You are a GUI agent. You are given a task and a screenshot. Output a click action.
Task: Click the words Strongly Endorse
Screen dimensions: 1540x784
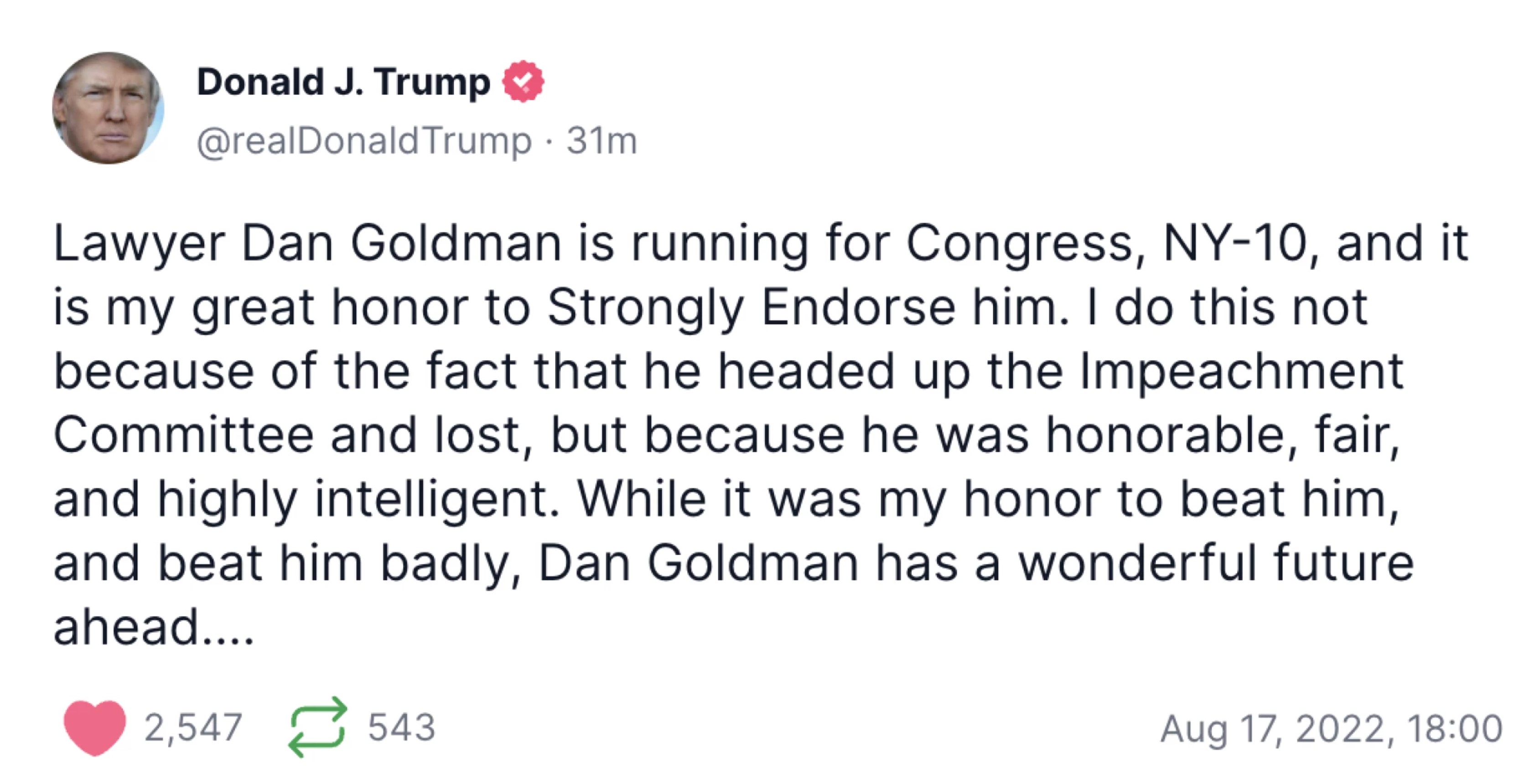(x=752, y=308)
